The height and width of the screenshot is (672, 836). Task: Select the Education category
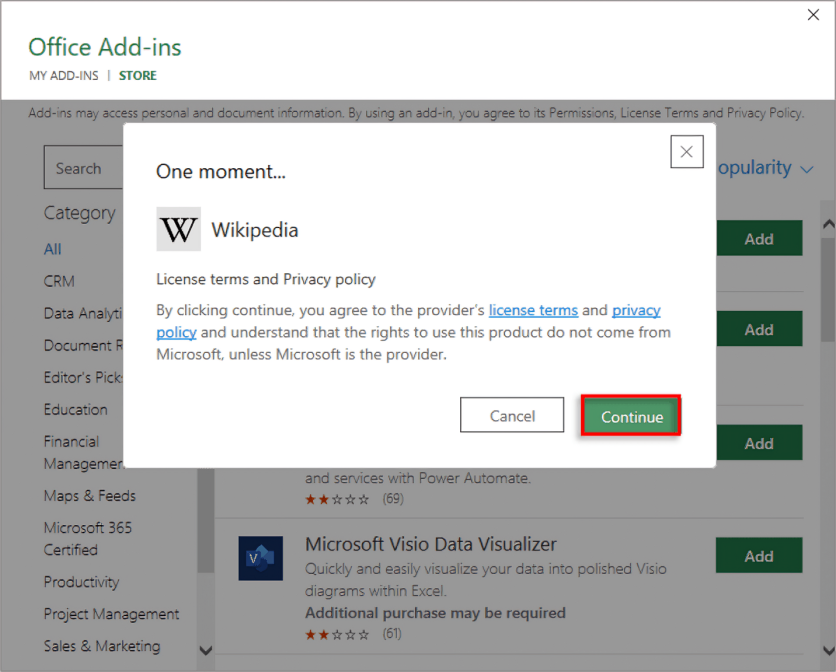coord(76,410)
